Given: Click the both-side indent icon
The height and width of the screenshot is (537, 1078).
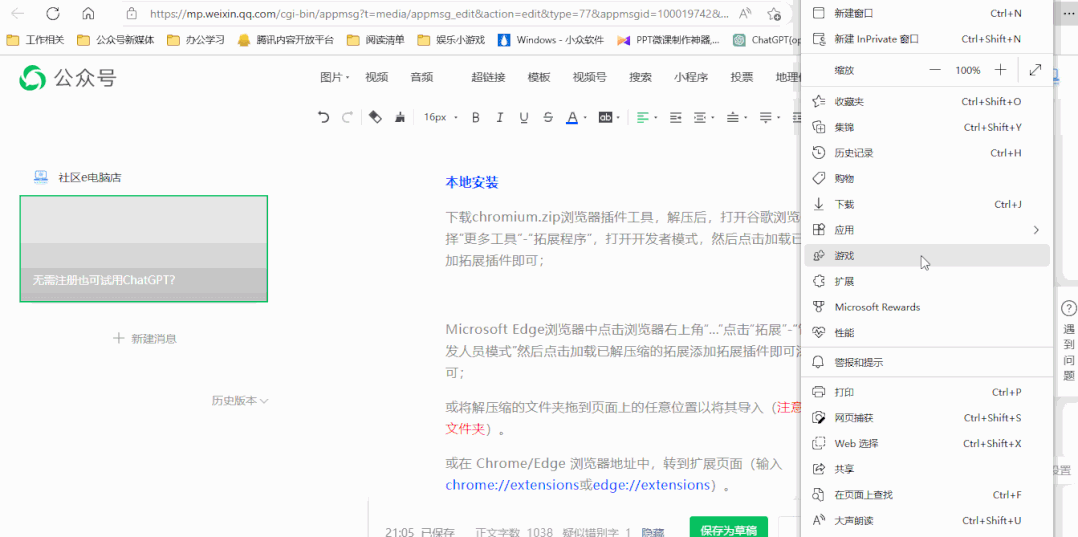Looking at the screenshot, I should click(700, 118).
